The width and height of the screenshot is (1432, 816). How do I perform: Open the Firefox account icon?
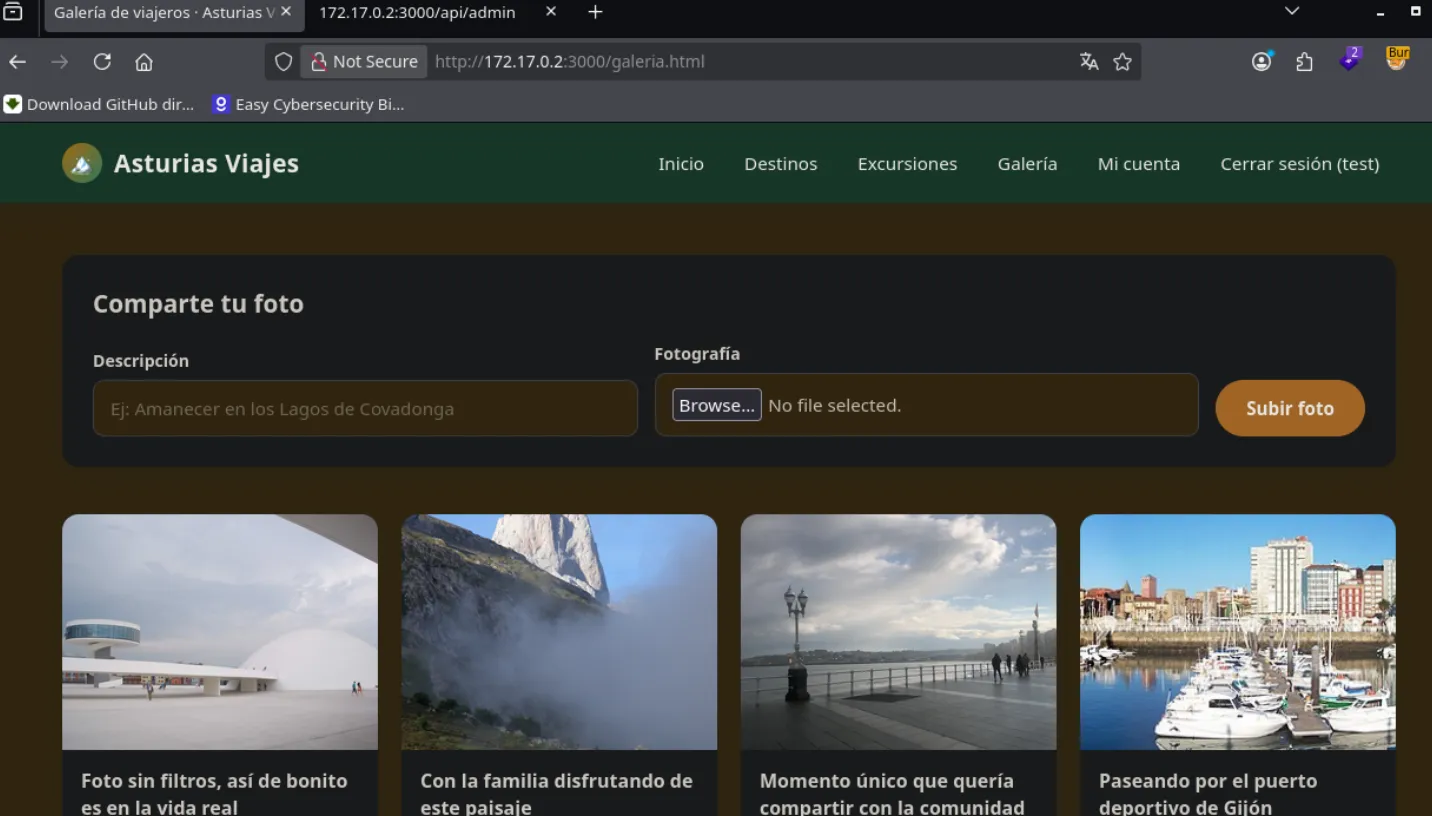tap(1262, 62)
